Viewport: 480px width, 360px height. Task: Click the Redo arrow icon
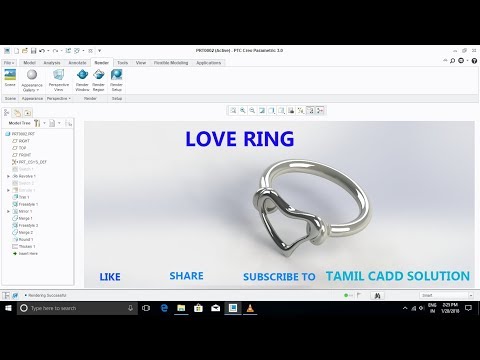point(55,51)
